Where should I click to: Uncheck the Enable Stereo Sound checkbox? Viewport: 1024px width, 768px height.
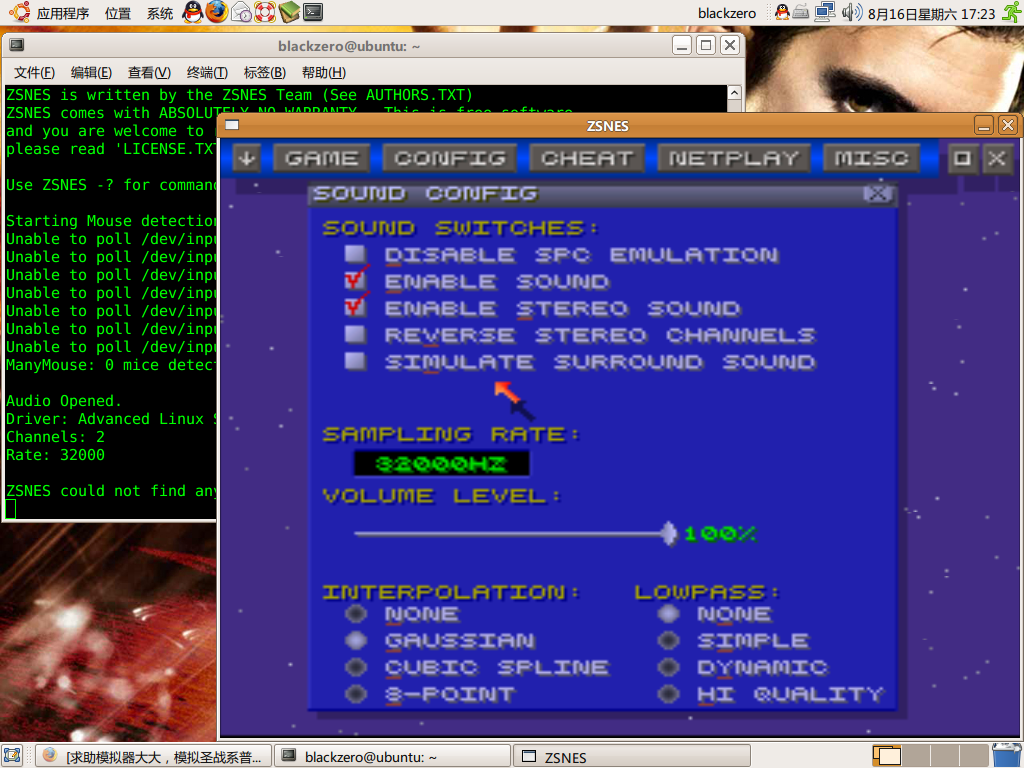[355, 308]
